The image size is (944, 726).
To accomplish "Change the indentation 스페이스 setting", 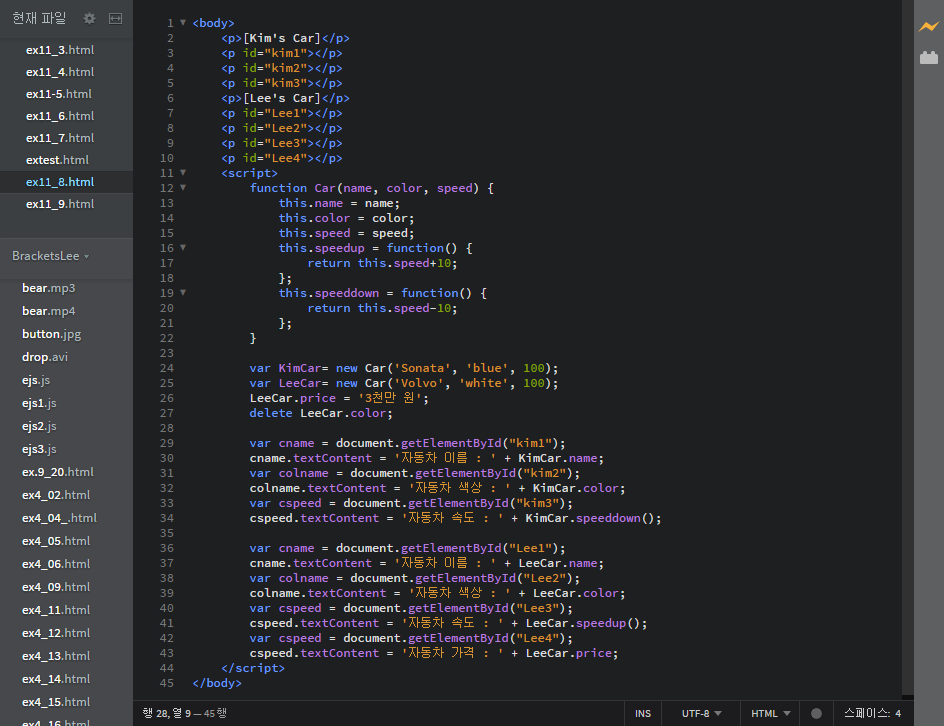I will (866, 713).
